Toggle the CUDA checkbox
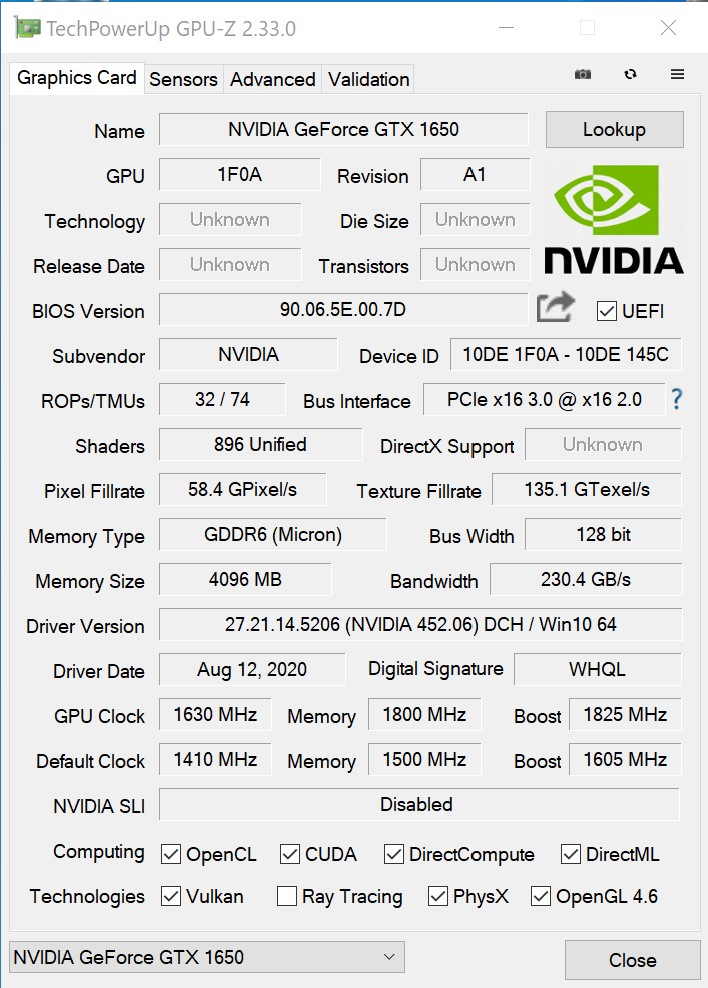This screenshot has height=988, width=708. tap(290, 854)
